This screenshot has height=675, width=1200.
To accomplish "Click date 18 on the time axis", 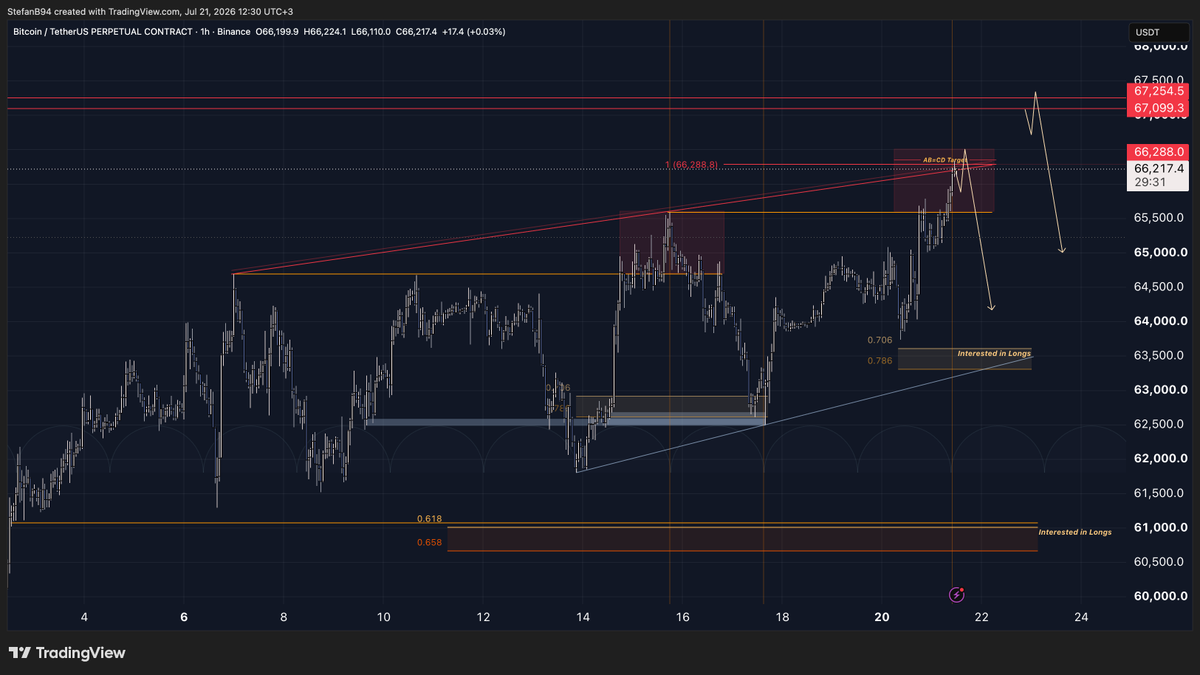I will pyautogui.click(x=782, y=617).
